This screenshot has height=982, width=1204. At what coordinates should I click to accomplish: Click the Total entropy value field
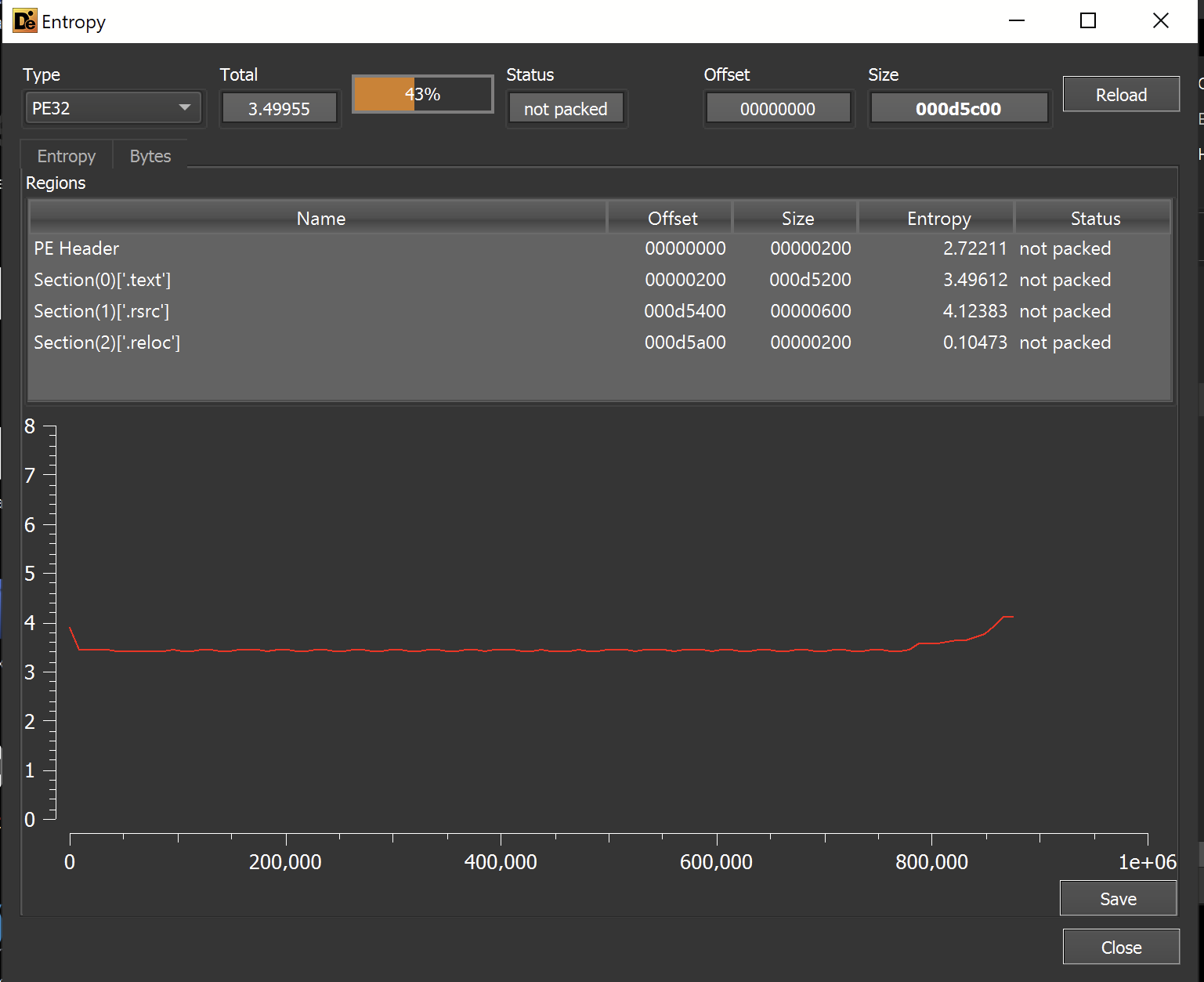[279, 109]
